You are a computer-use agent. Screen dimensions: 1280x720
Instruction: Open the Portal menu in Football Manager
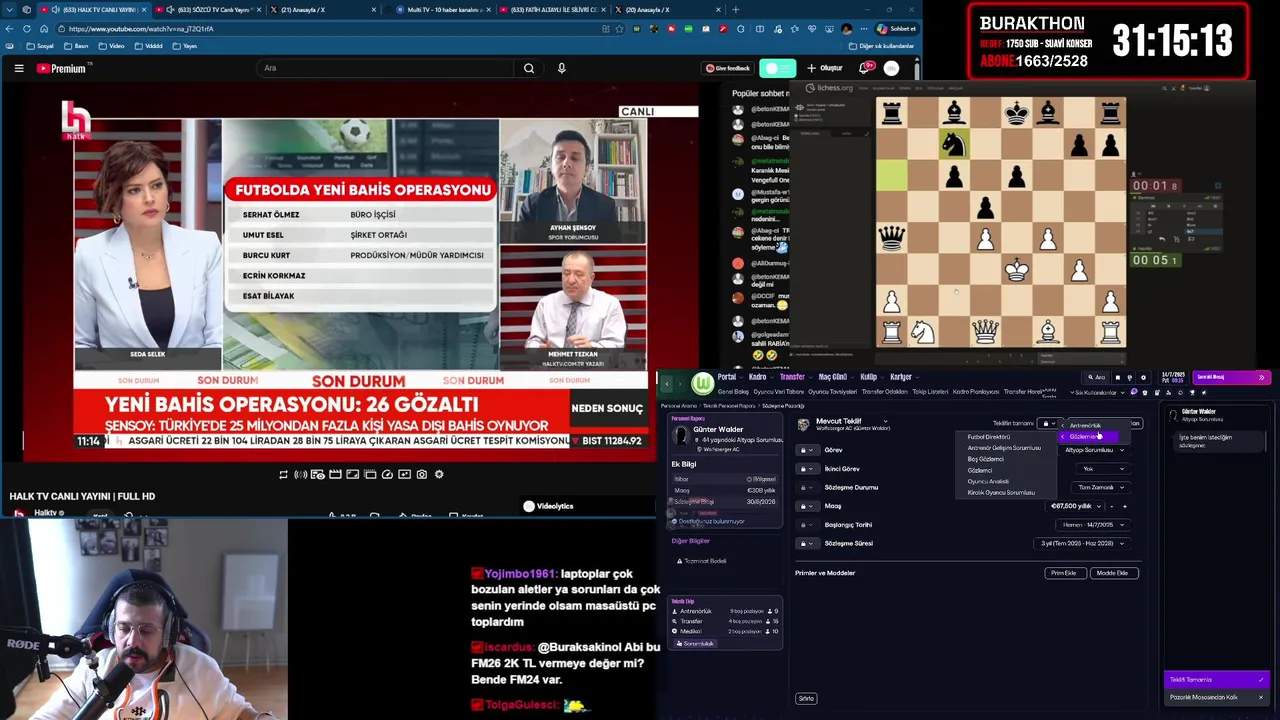[x=730, y=377]
